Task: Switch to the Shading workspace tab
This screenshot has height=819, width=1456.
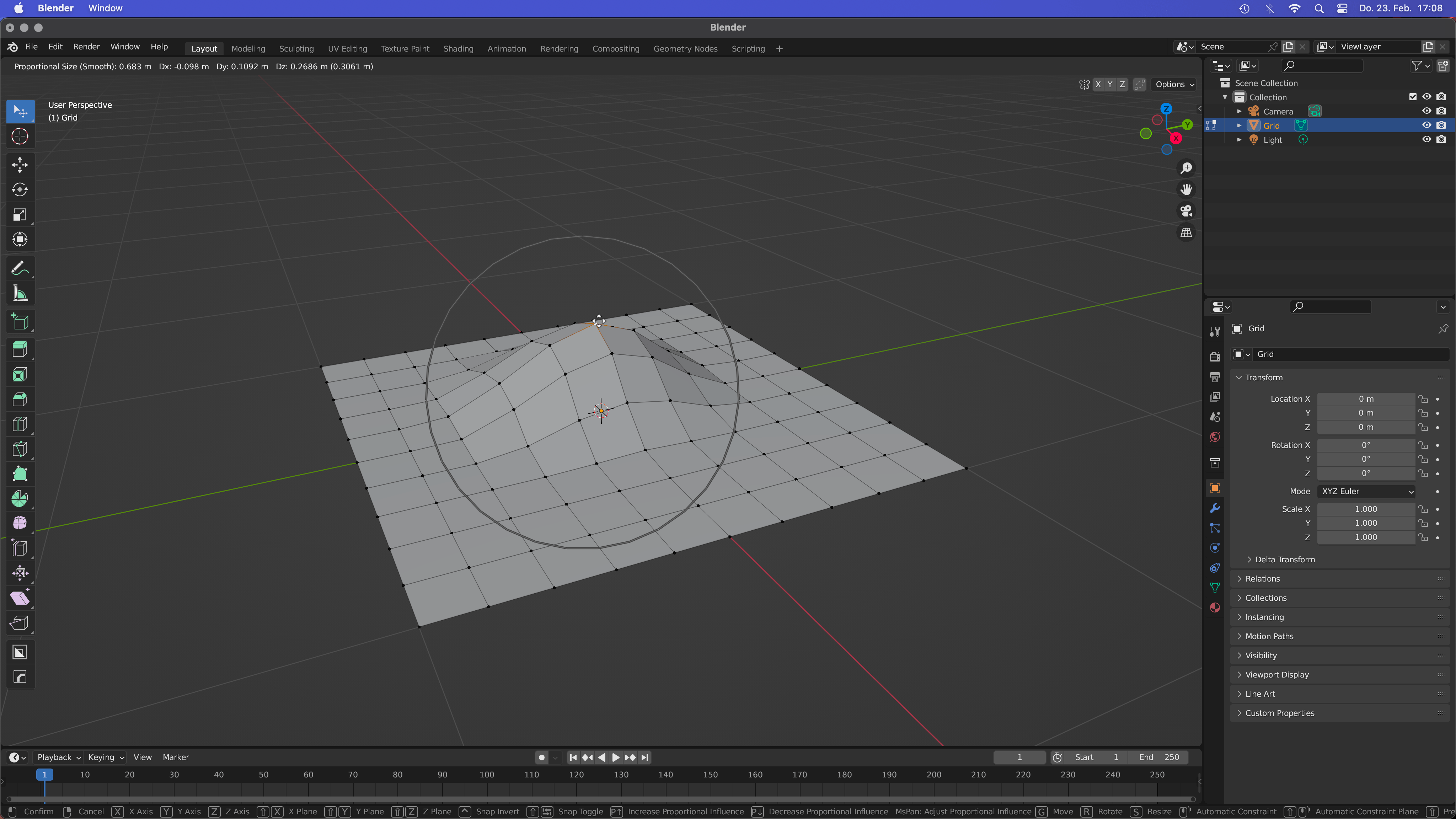Action: tap(458, 49)
